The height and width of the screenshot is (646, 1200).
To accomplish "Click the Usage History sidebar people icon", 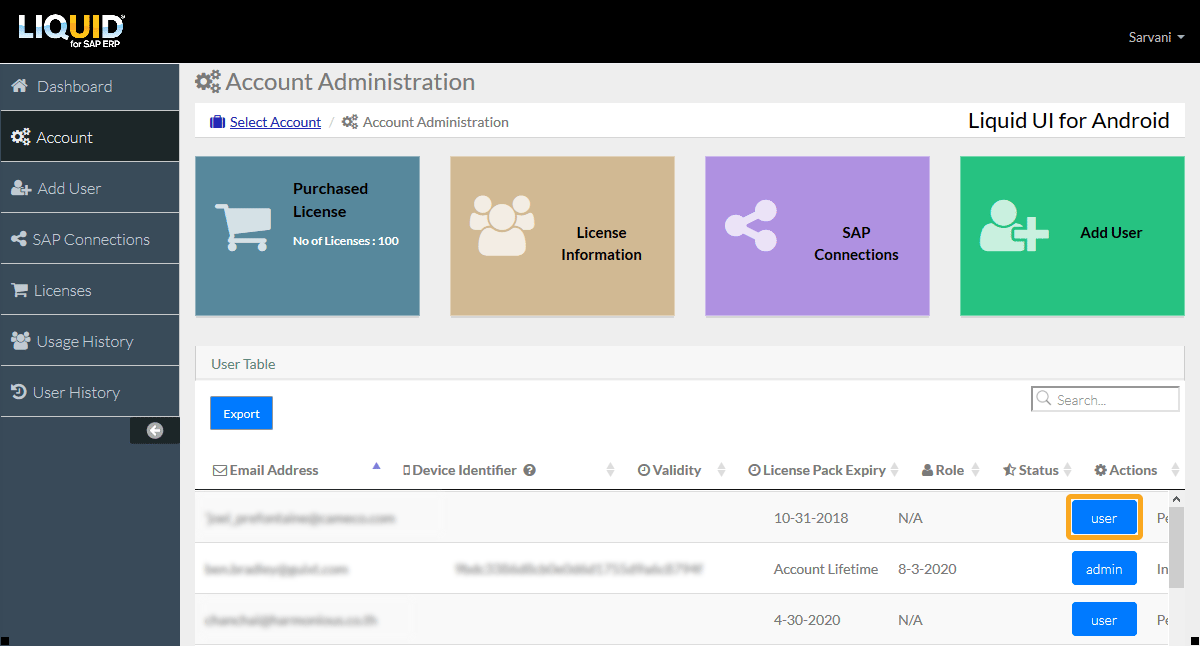I will [20, 341].
